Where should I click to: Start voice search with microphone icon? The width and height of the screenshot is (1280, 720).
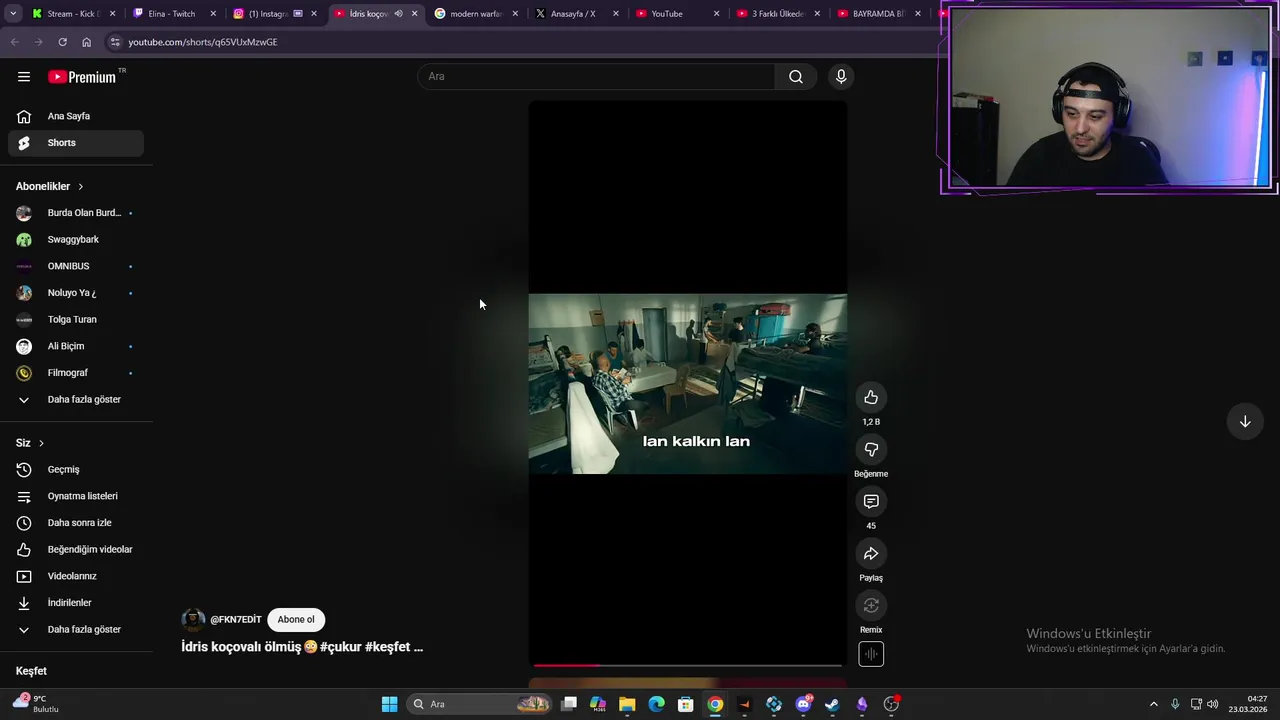point(841,76)
